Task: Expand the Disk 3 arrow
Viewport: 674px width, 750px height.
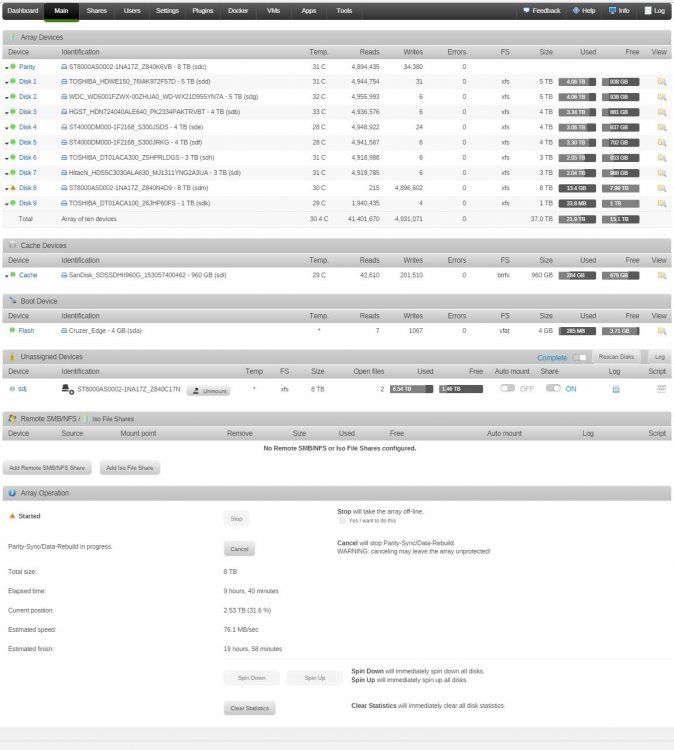Action: click(7, 113)
